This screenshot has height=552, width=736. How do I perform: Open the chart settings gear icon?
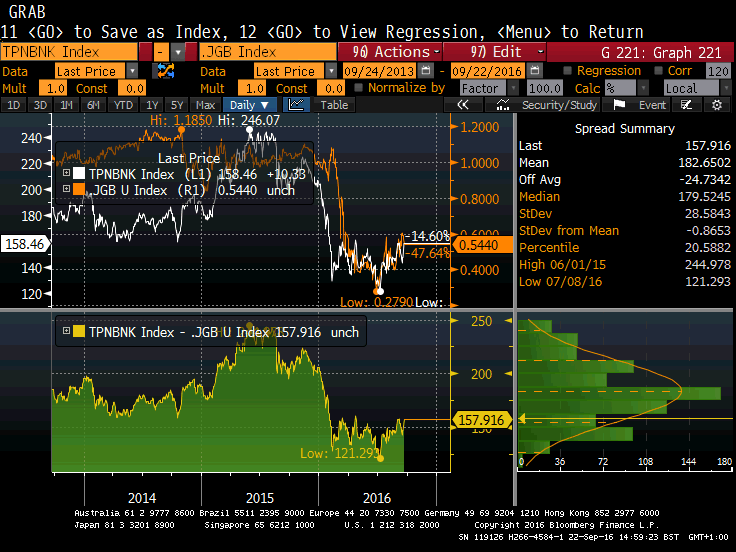tap(716, 105)
